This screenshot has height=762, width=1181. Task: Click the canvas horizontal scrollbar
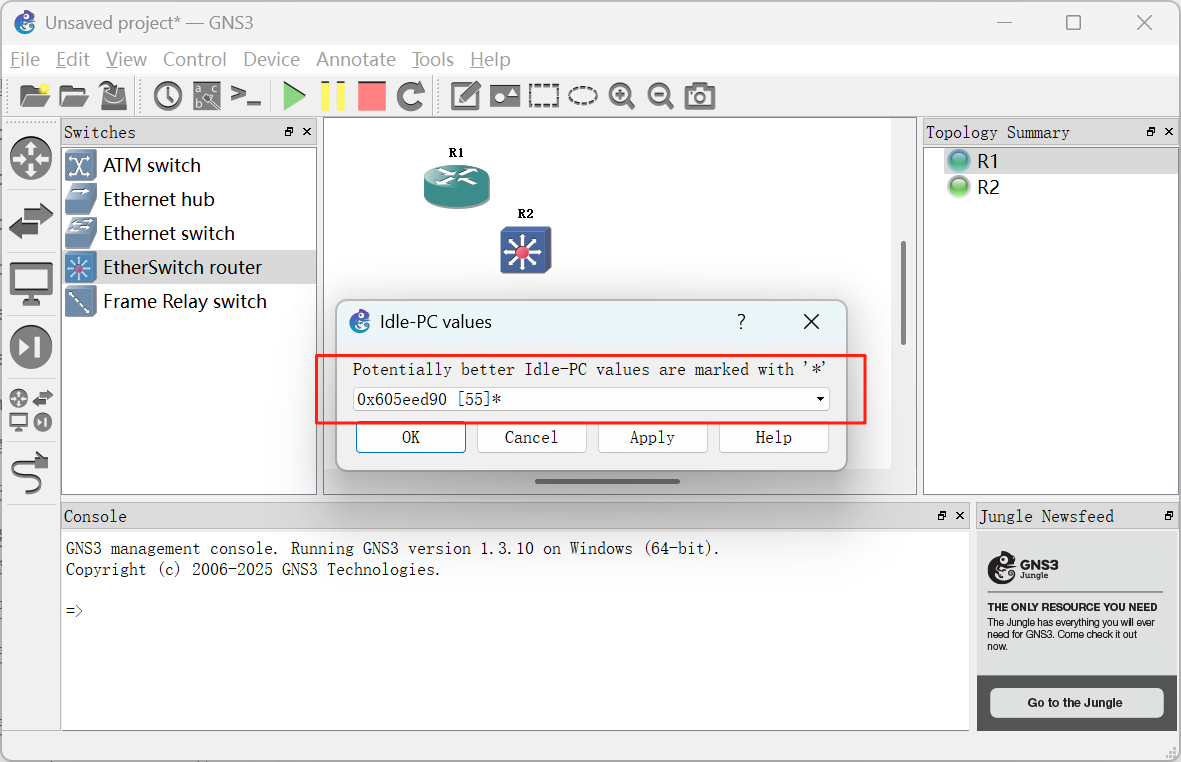pos(607,481)
